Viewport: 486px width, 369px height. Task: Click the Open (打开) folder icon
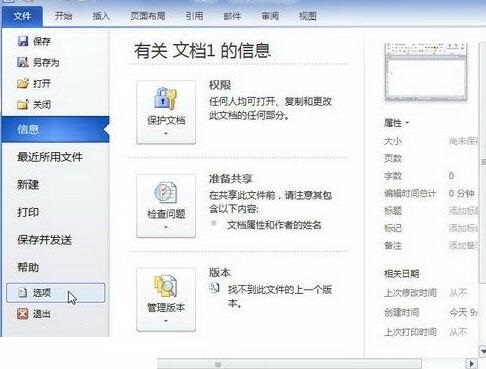pyautogui.click(x=23, y=83)
